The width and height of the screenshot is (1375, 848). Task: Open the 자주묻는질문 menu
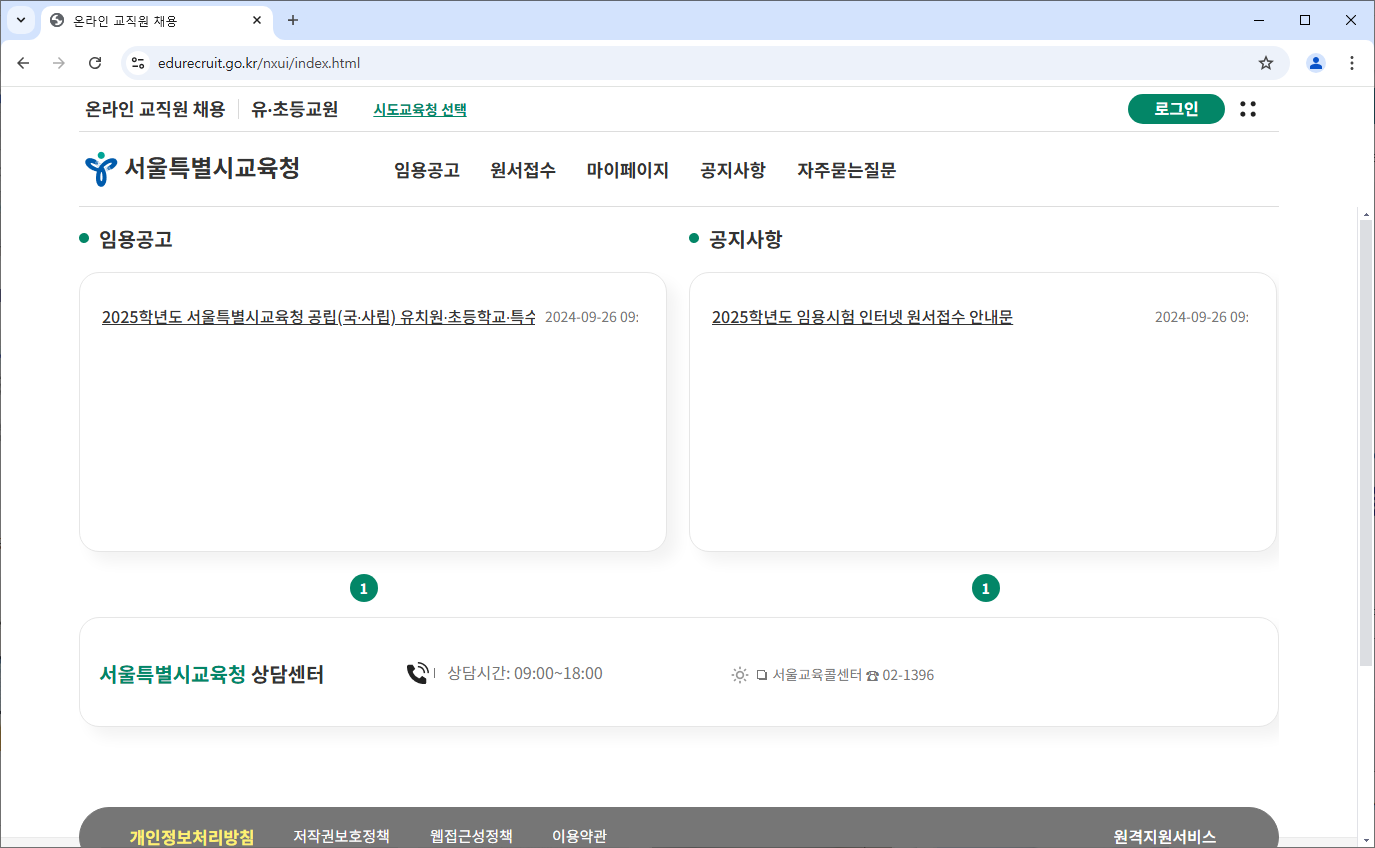(x=846, y=170)
